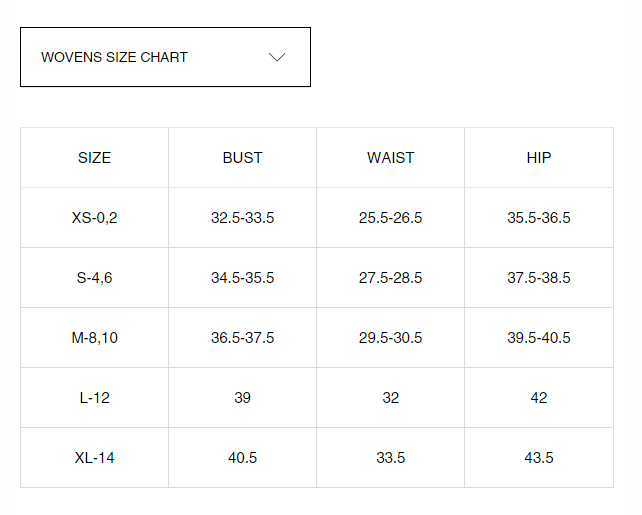Screen dimensions: 642x515
Task: Click the XL-14 size row label
Action: [x=94, y=458]
